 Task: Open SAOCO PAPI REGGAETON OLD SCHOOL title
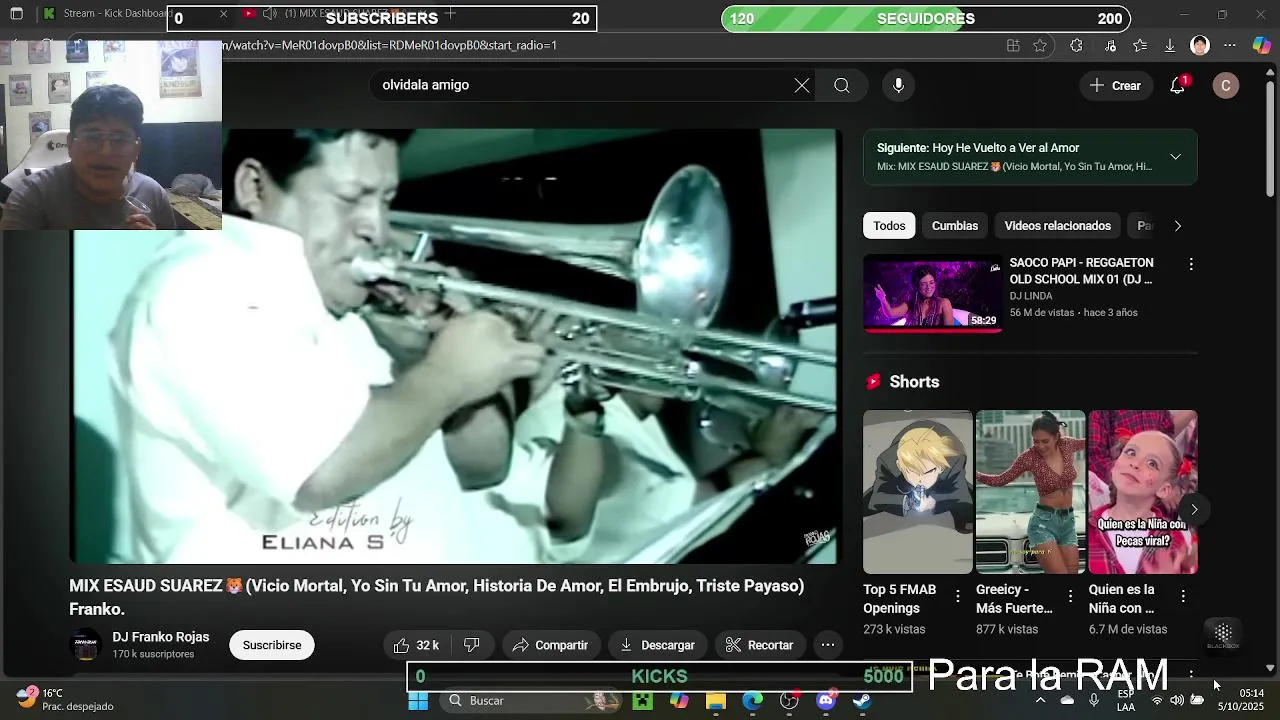point(1081,271)
